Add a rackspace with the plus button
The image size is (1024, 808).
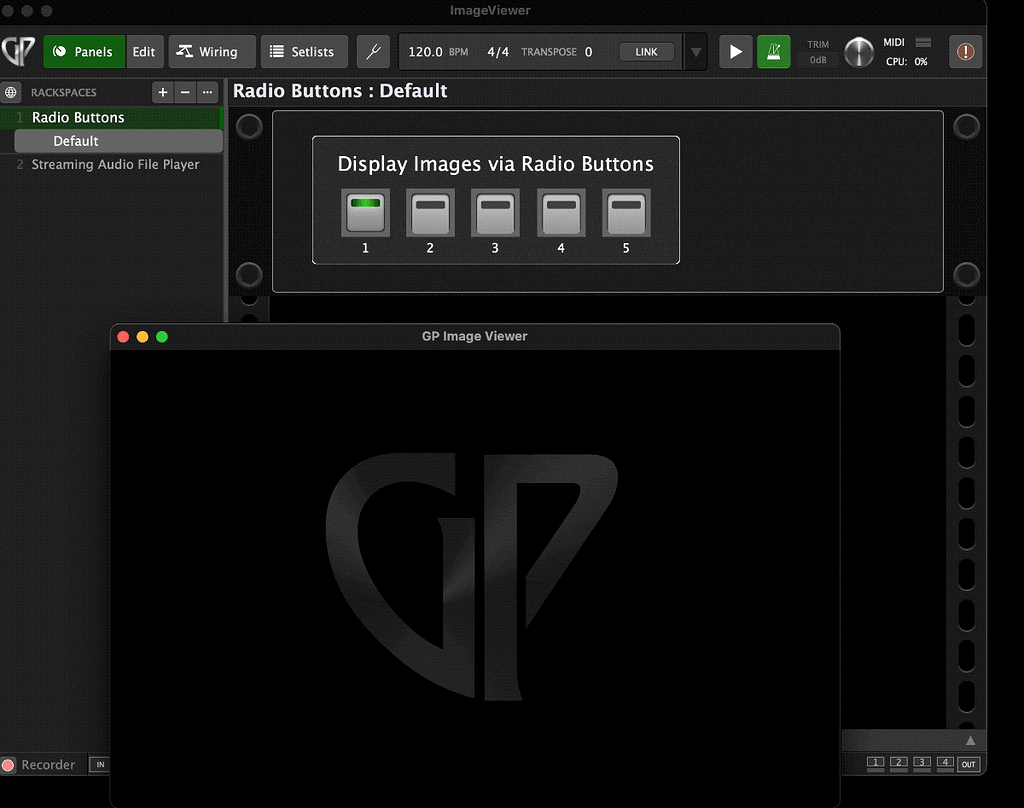(x=162, y=92)
